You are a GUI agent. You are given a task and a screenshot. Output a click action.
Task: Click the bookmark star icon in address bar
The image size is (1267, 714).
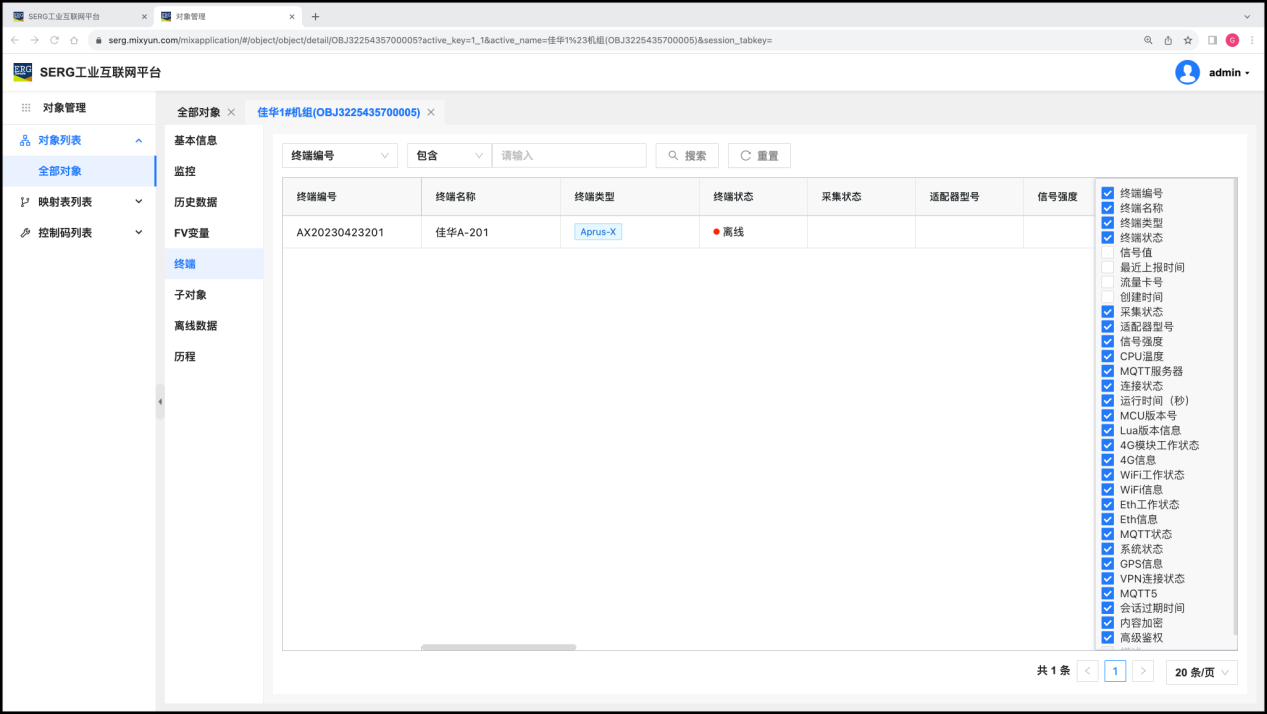click(1188, 40)
